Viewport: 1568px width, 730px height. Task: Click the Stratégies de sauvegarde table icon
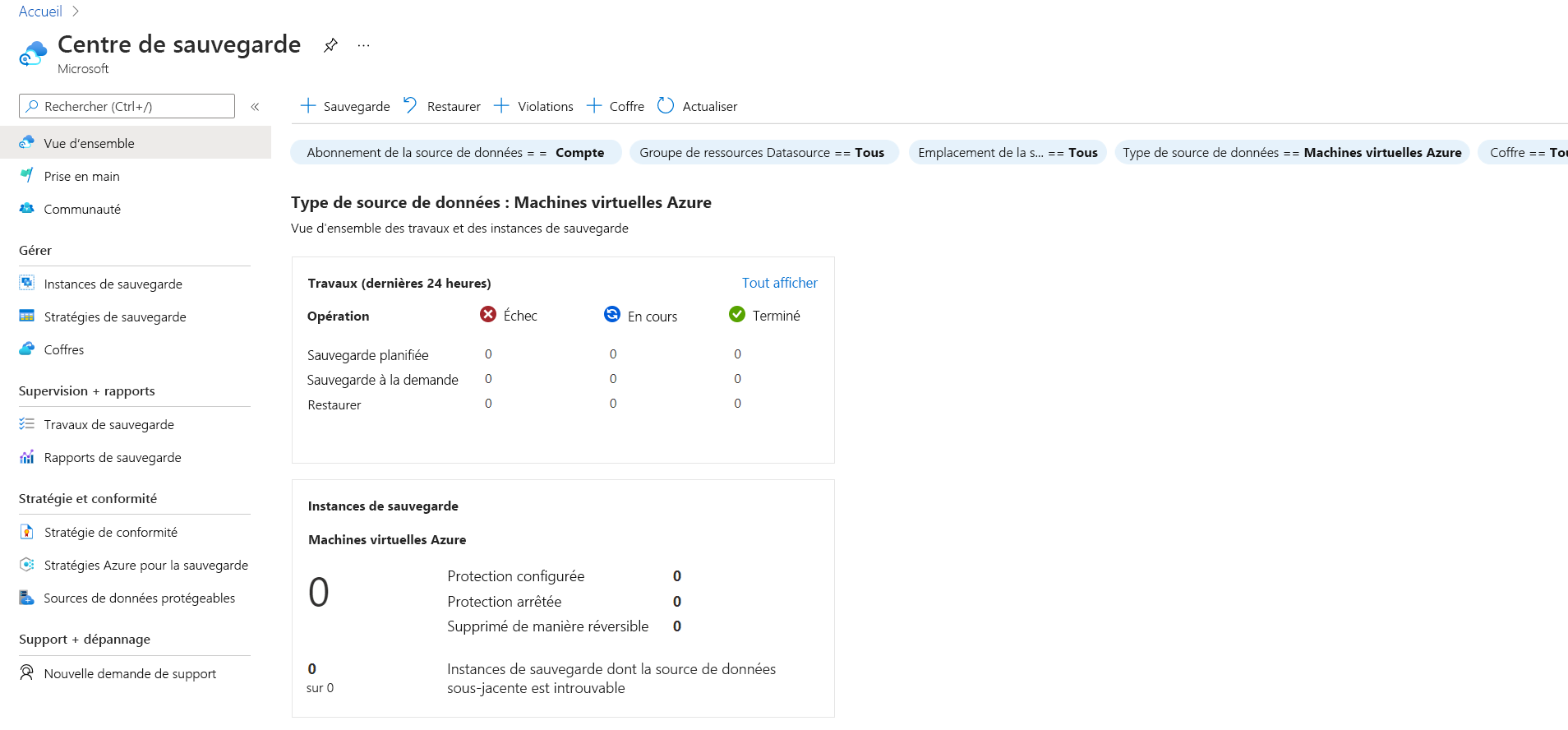(27, 316)
